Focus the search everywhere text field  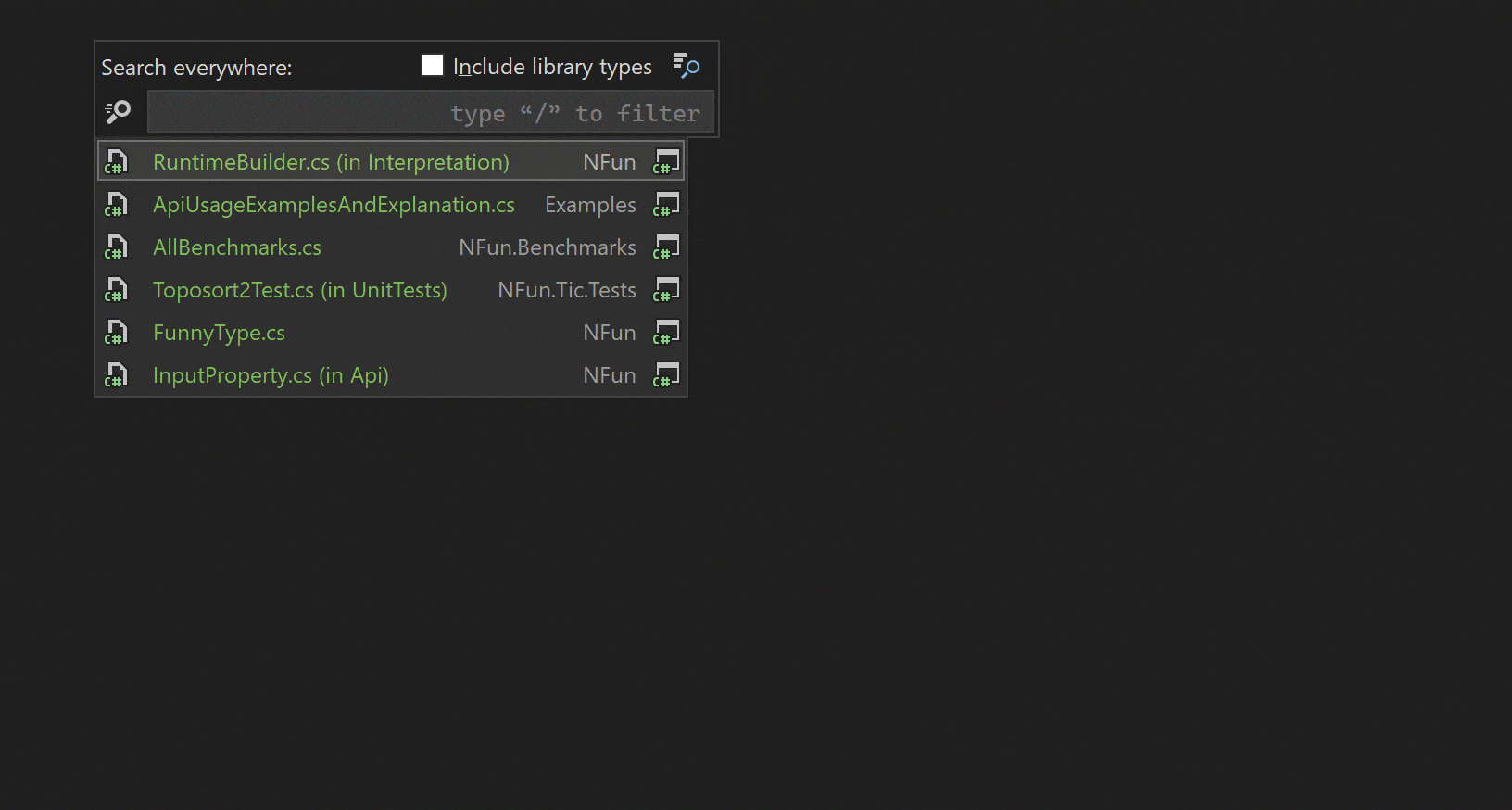point(431,113)
